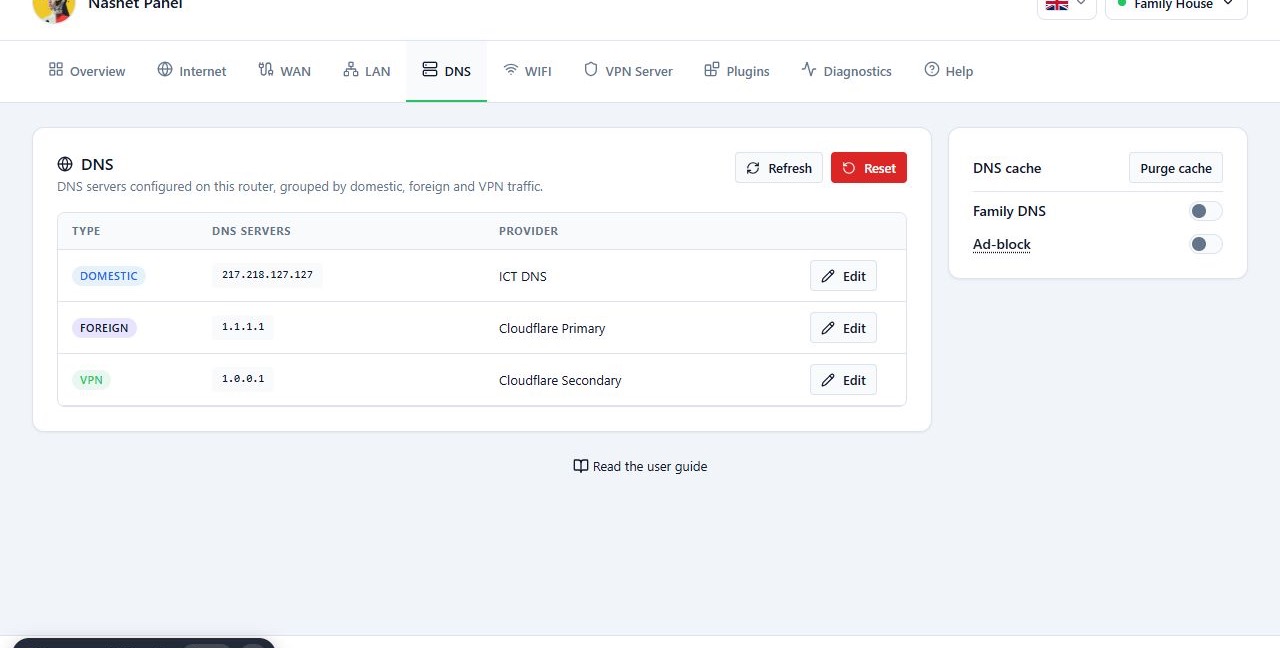Image resolution: width=1280 pixels, height=648 pixels.
Task: Open the LAN settings tab
Action: (x=366, y=71)
